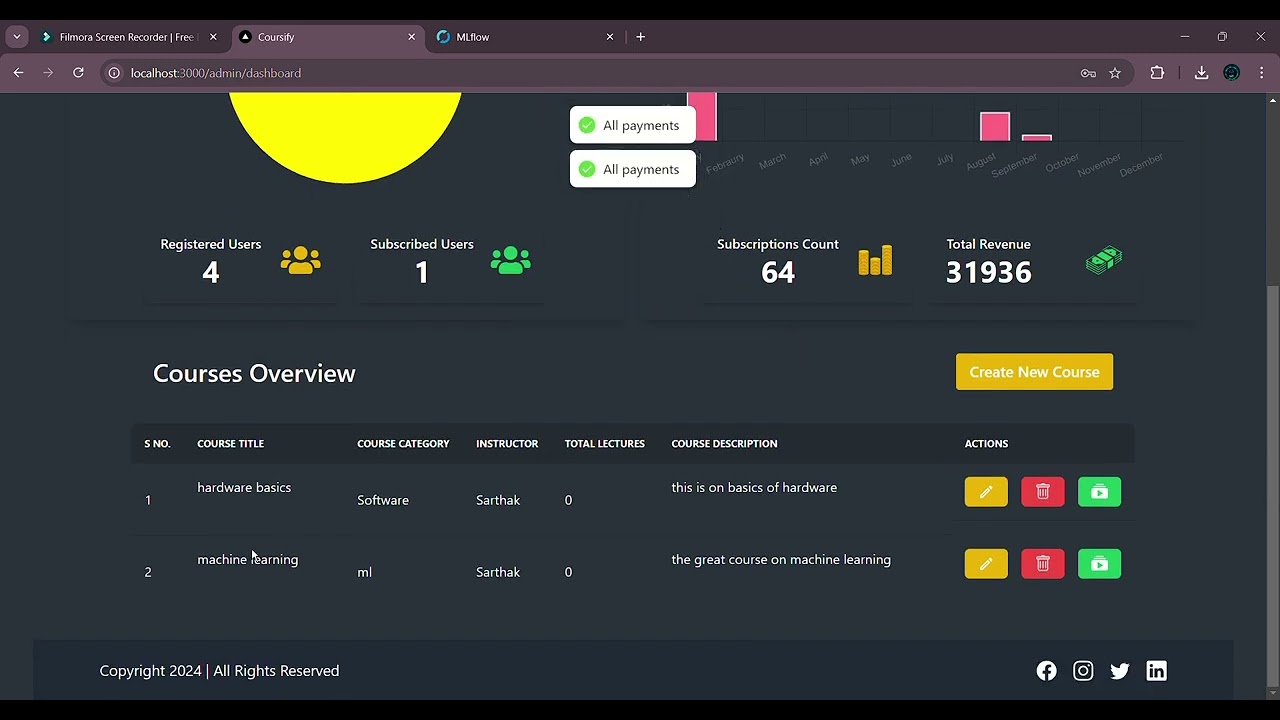
Task: Click the ACTIONS column header
Action: [986, 444]
